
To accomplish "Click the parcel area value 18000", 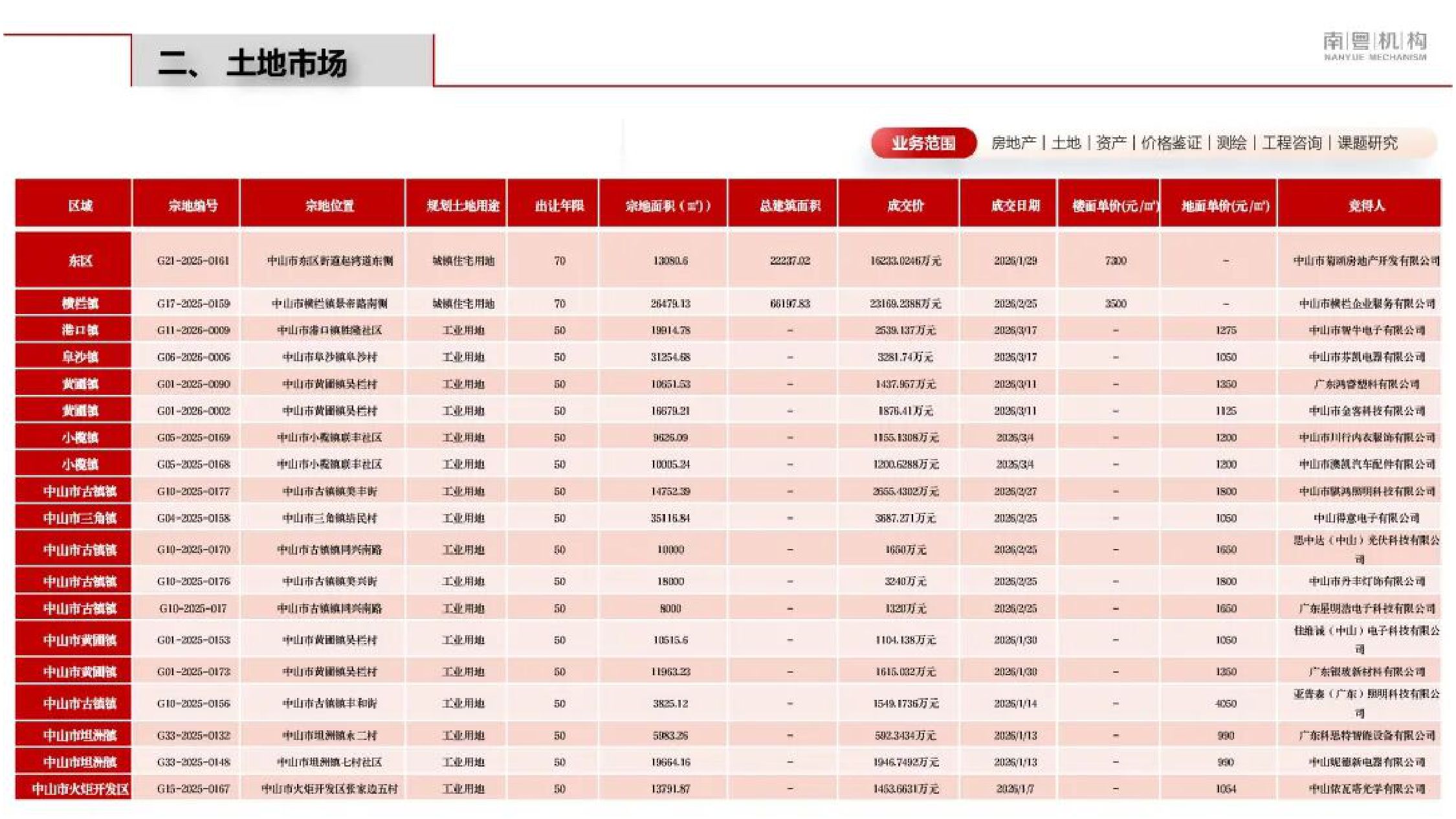I will 670,581.
